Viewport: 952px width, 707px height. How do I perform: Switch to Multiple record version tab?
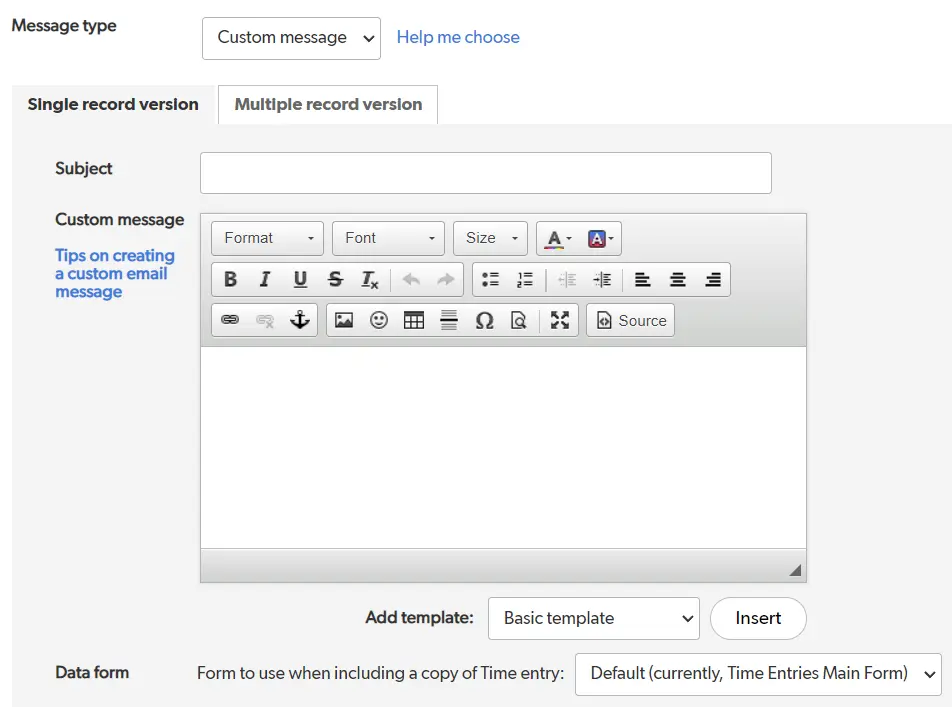[327, 104]
